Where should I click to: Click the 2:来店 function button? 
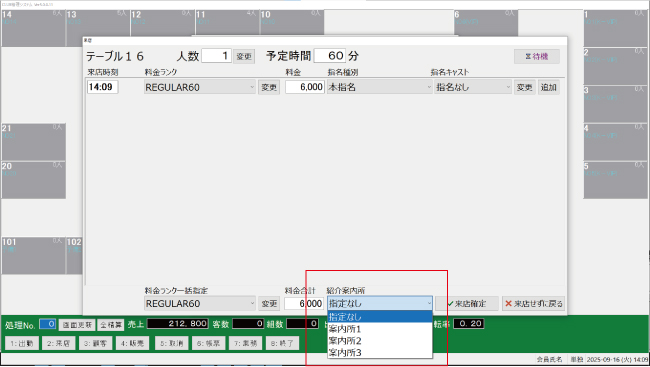point(58,343)
